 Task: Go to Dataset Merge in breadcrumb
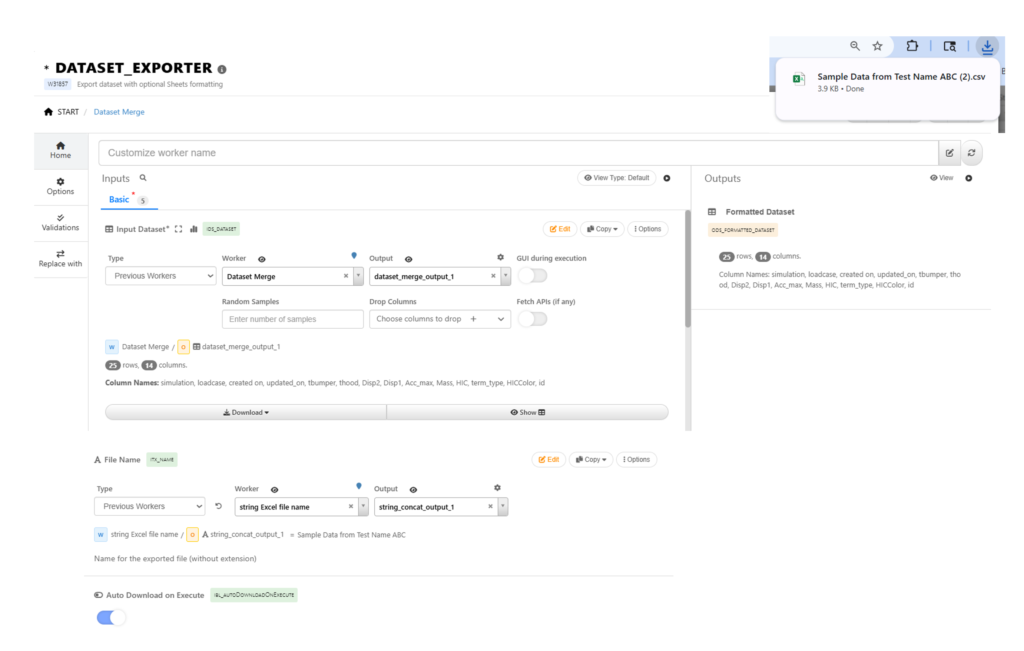point(119,112)
